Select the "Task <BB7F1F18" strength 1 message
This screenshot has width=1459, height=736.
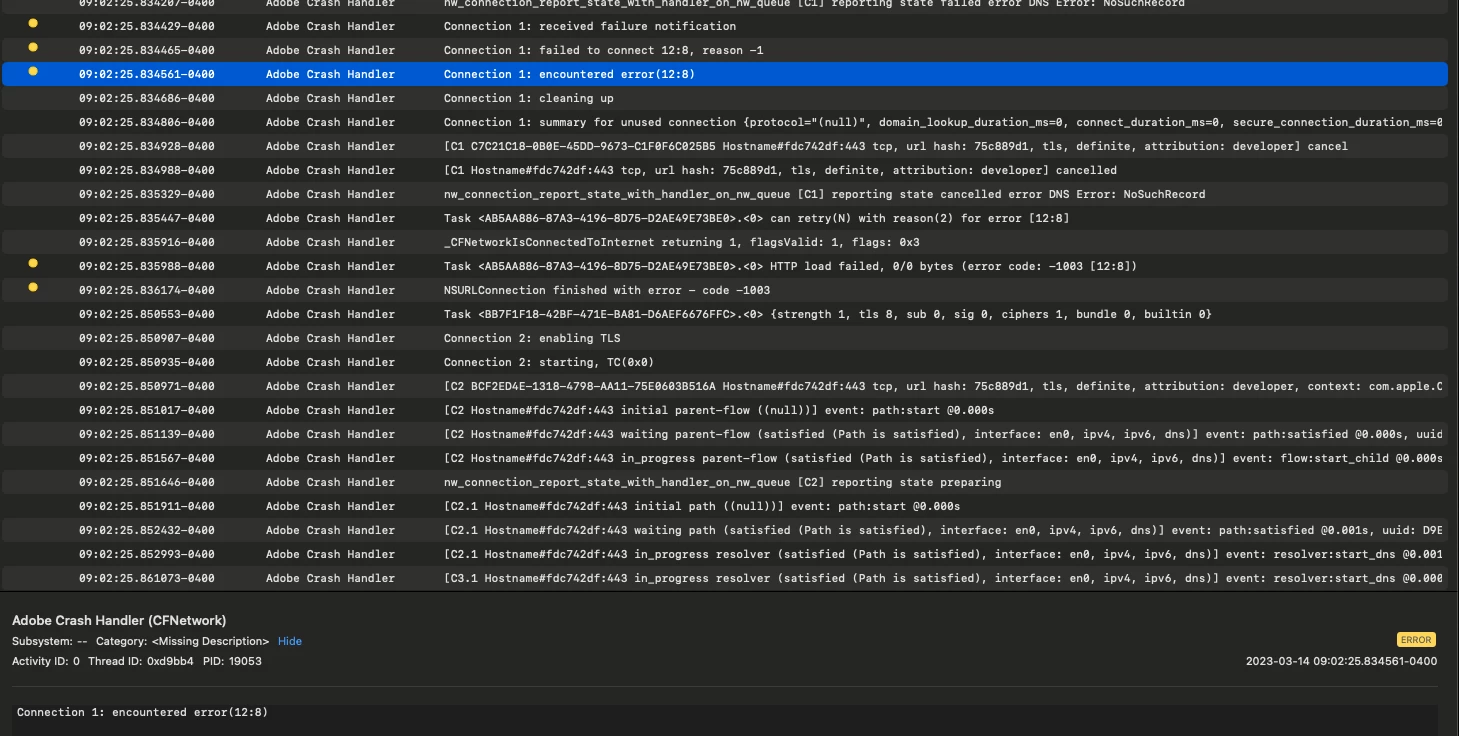(x=828, y=314)
